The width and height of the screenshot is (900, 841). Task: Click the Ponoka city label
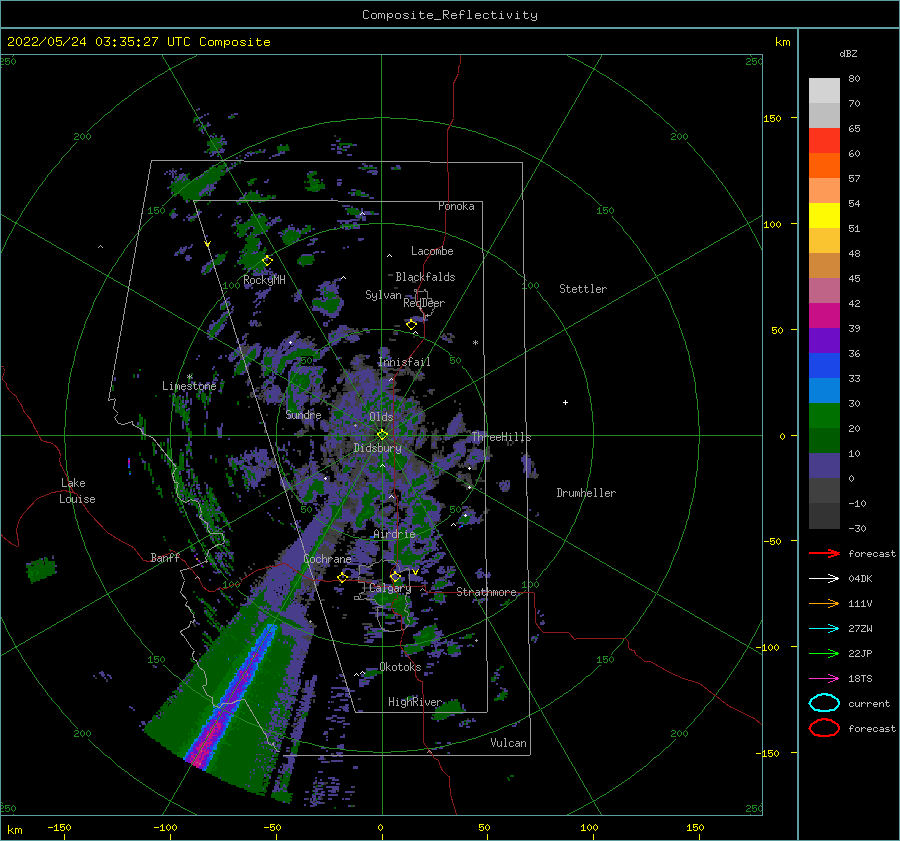coord(456,206)
